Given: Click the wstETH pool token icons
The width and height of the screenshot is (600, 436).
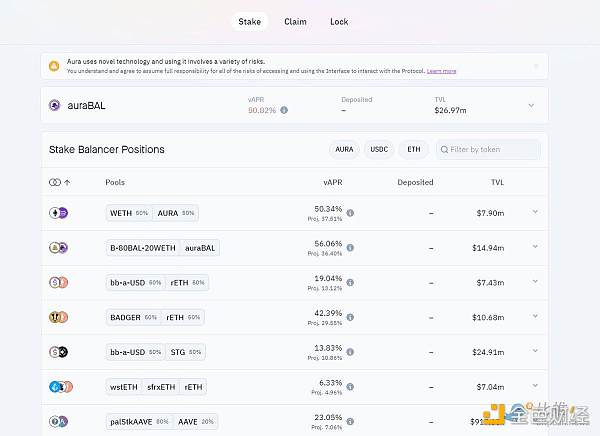Looking at the screenshot, I should pos(57,386).
